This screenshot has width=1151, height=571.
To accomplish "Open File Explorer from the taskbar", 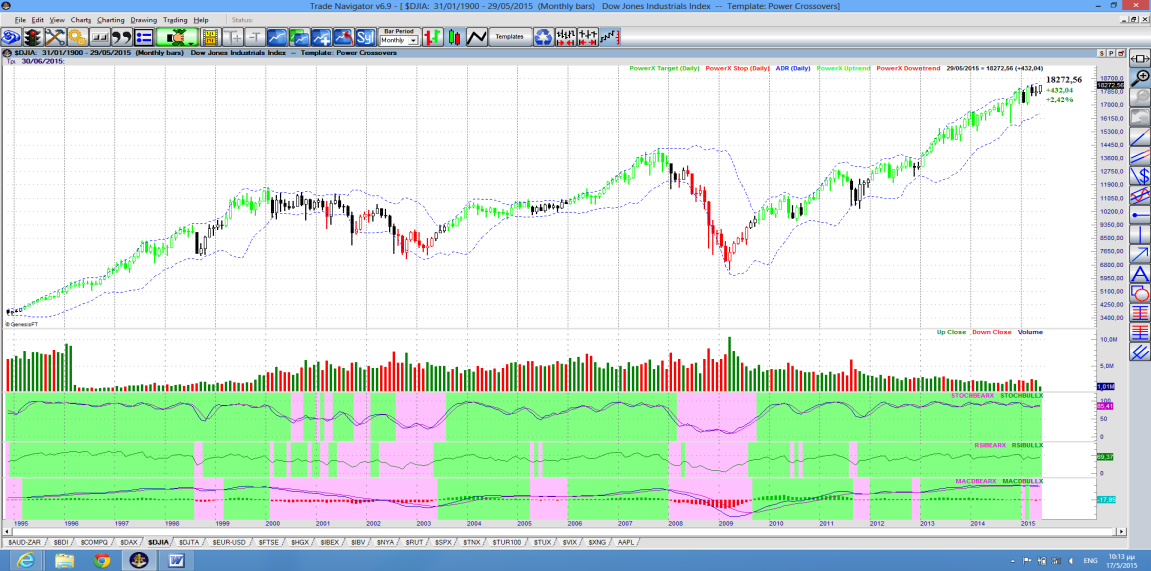I will coord(63,561).
